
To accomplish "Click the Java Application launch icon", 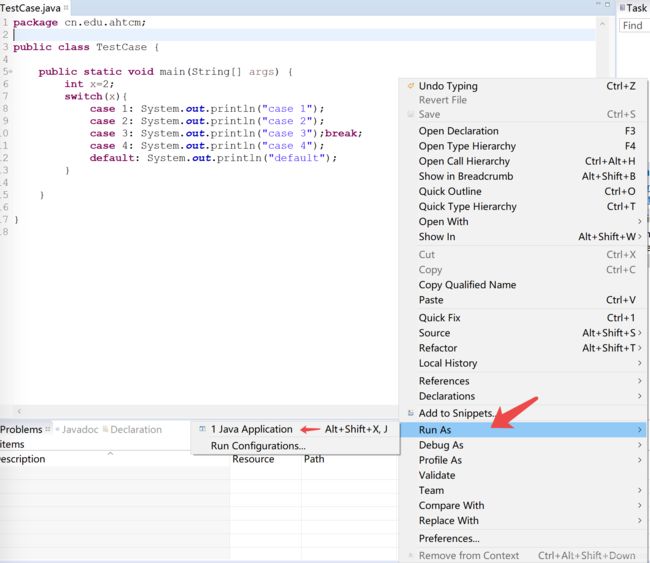I will [x=202, y=429].
